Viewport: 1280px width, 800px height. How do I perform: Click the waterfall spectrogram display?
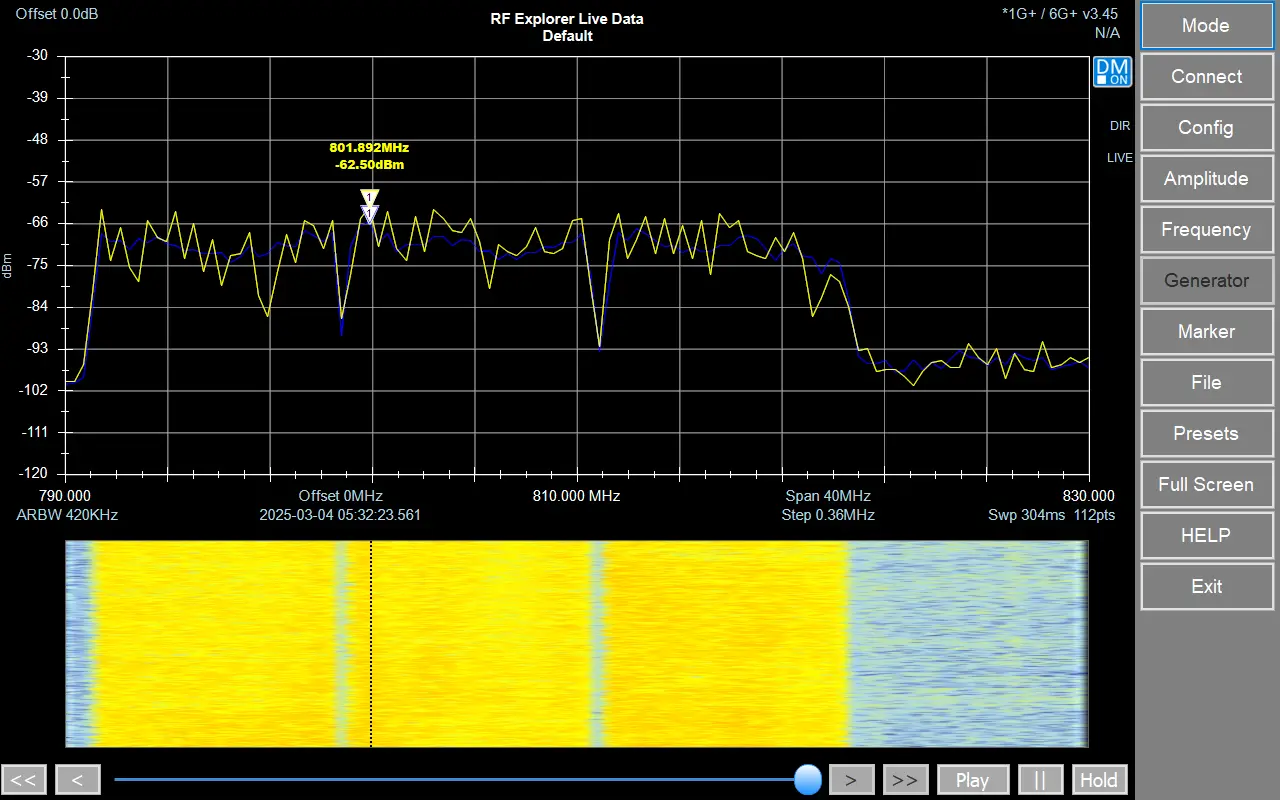click(x=576, y=644)
